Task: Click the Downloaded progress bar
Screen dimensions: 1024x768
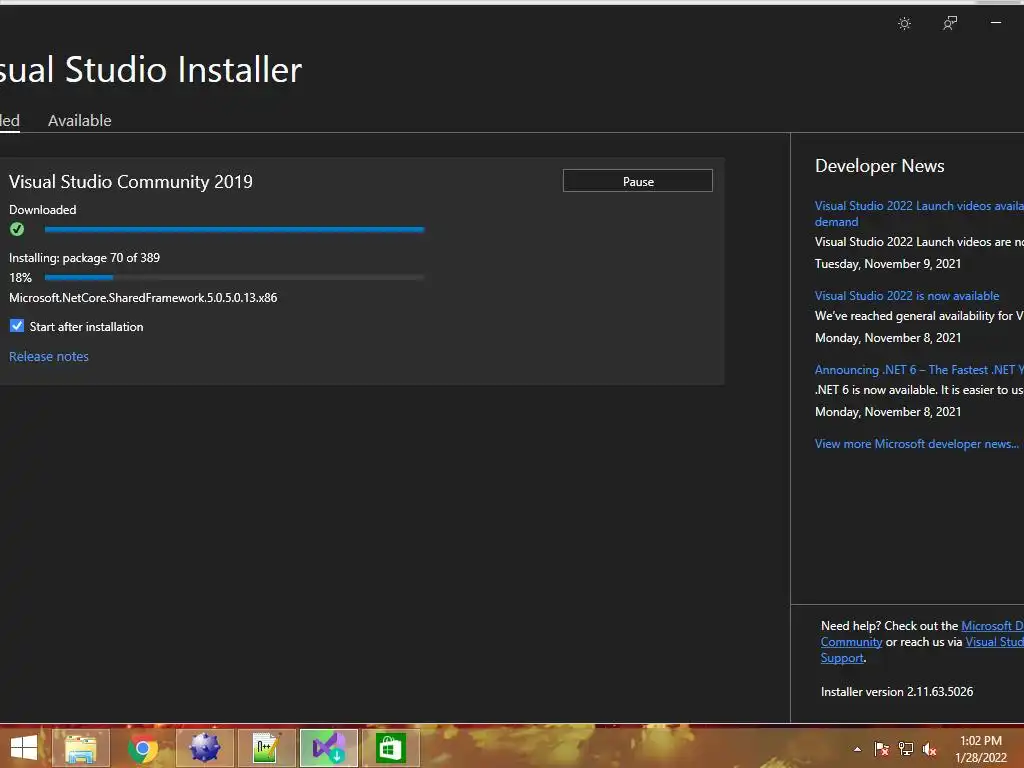Action: 234,229
